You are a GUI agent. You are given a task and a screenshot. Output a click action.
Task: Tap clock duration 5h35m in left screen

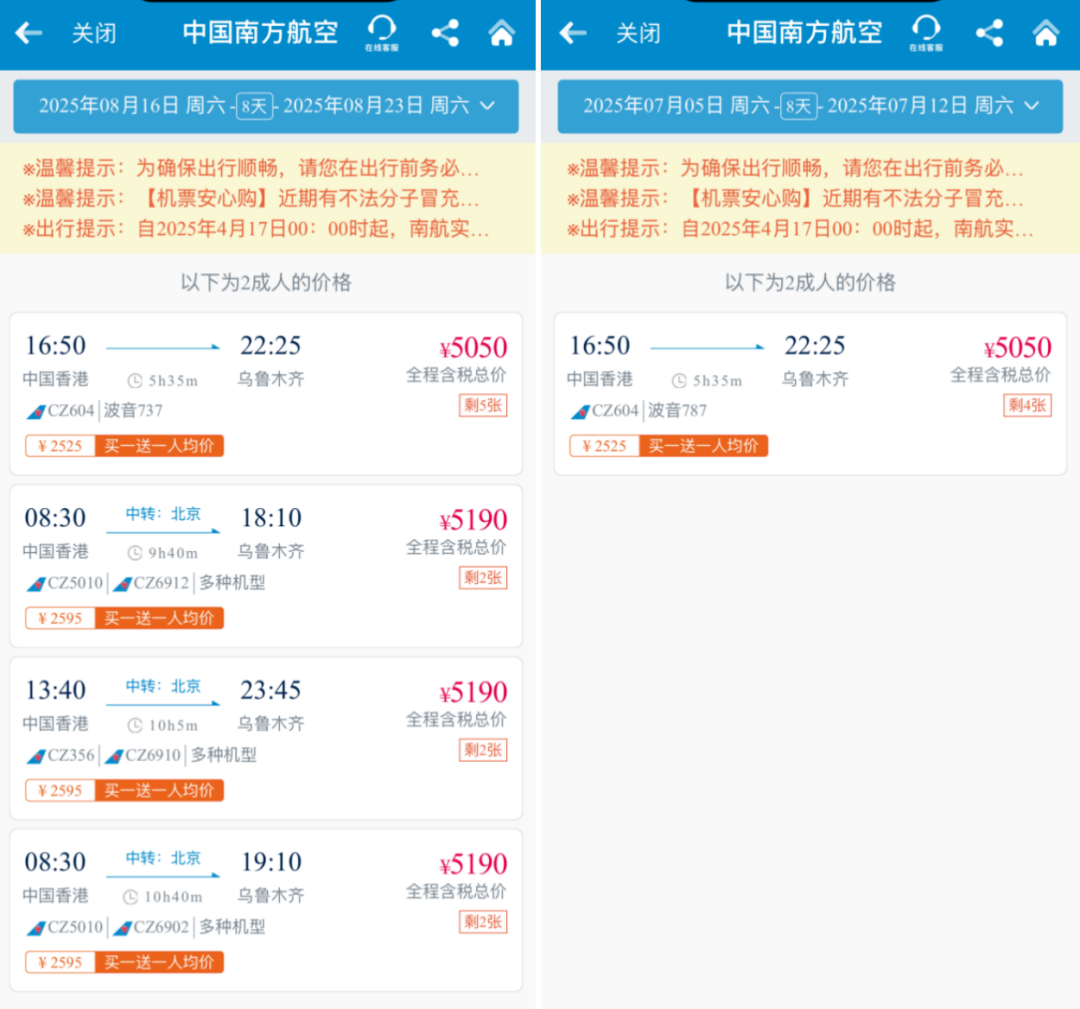163,381
